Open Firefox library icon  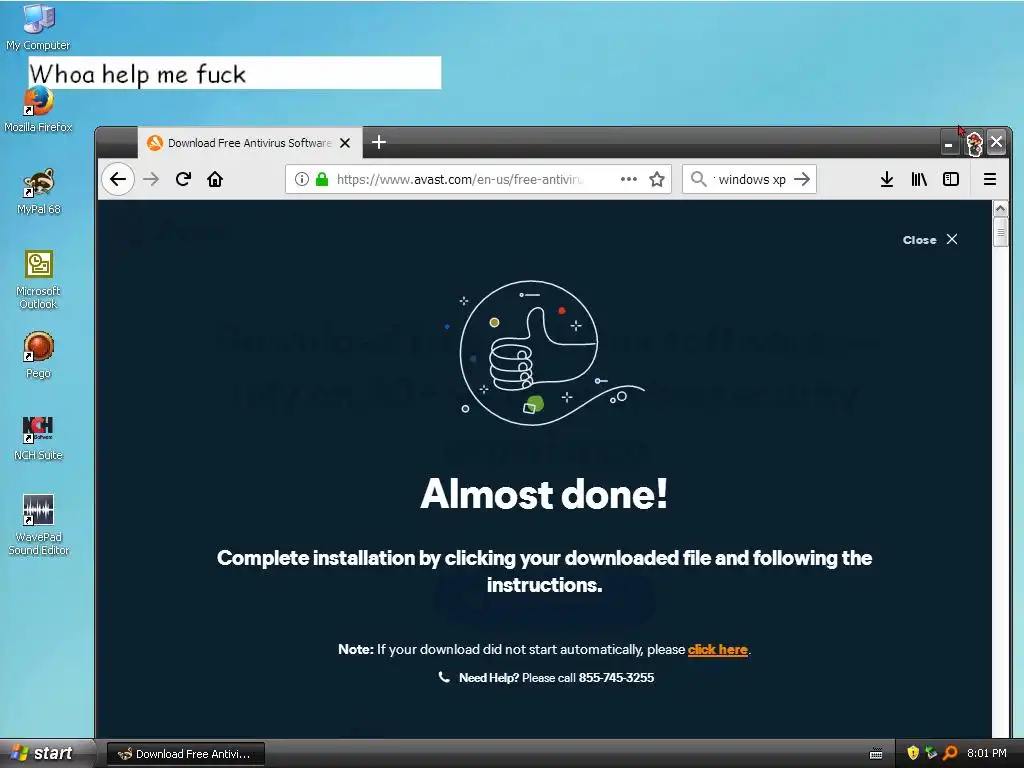pos(919,179)
